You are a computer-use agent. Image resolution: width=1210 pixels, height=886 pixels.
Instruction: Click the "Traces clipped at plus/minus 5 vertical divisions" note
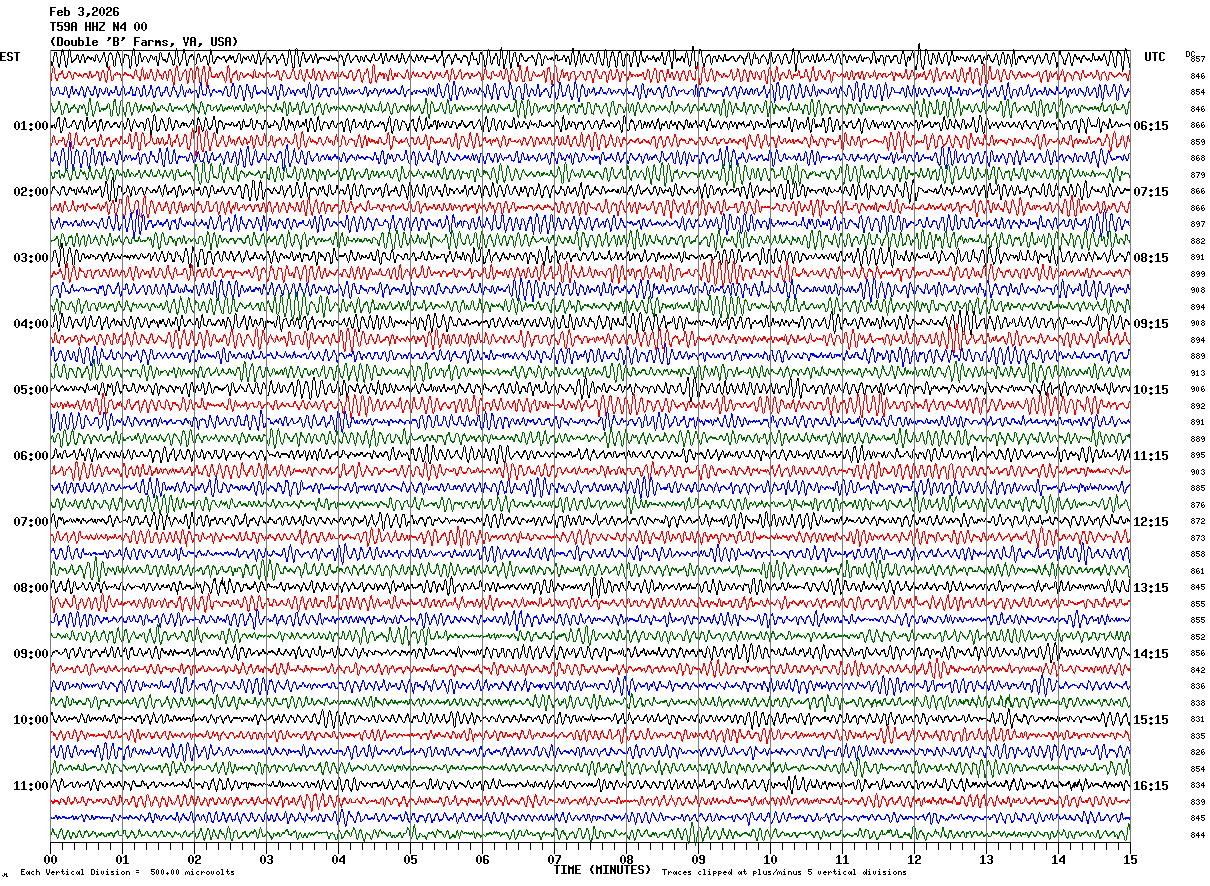784,873
